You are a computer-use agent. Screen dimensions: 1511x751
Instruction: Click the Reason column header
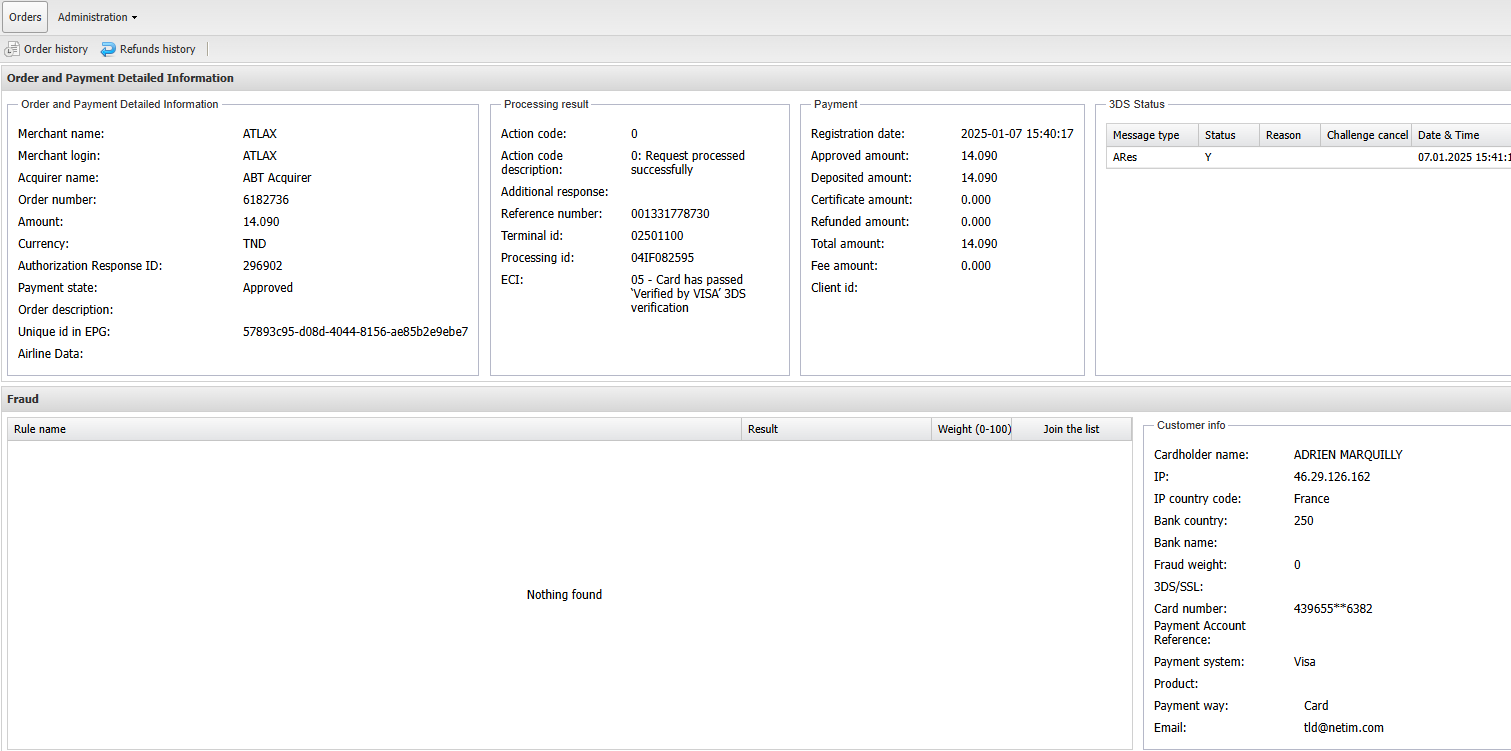(x=1288, y=135)
